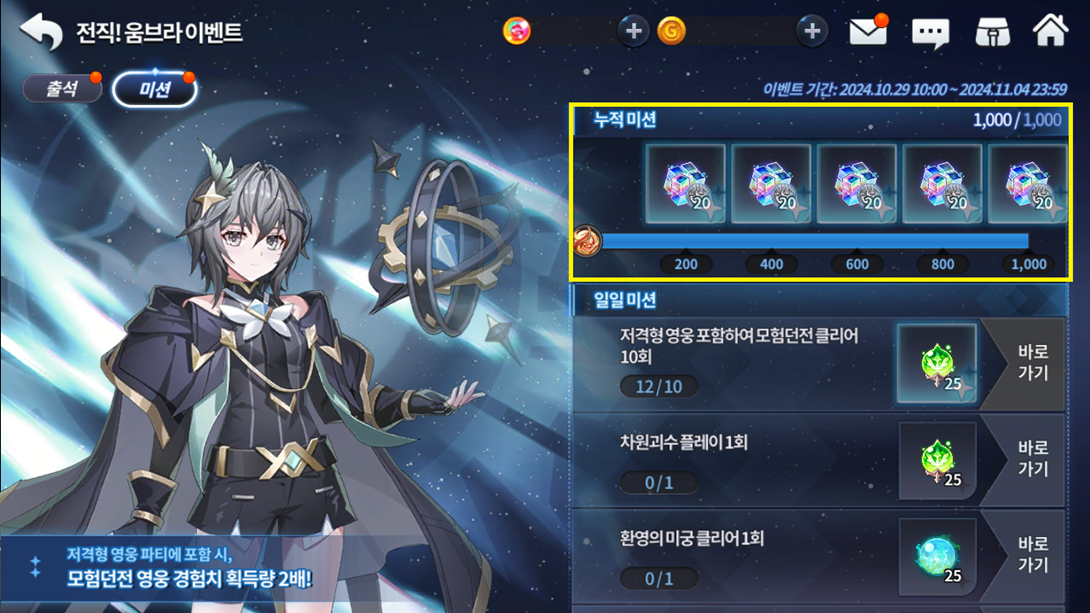
Task: Add gems with the plus button
Action: (633, 31)
